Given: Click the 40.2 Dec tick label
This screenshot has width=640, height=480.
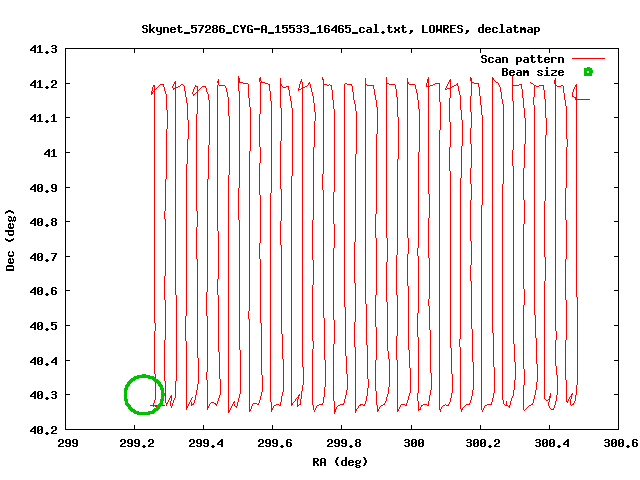Looking at the screenshot, I should 44,430.
